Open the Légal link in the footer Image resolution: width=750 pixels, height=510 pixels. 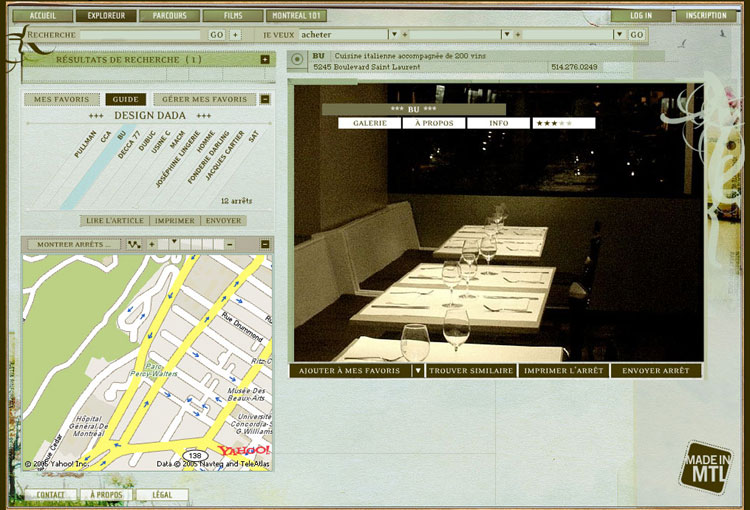162,495
